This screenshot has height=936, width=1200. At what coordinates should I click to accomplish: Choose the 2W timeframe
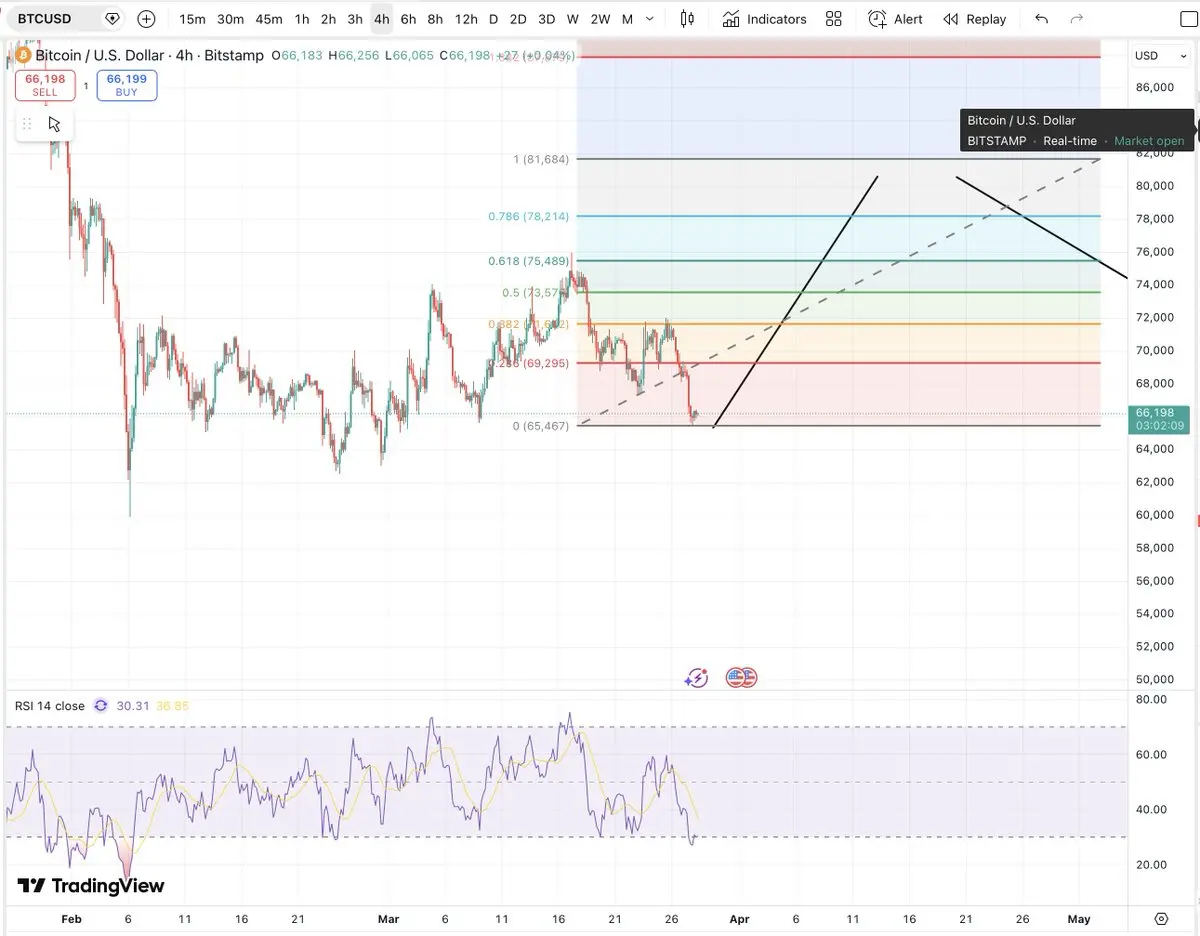(x=600, y=19)
